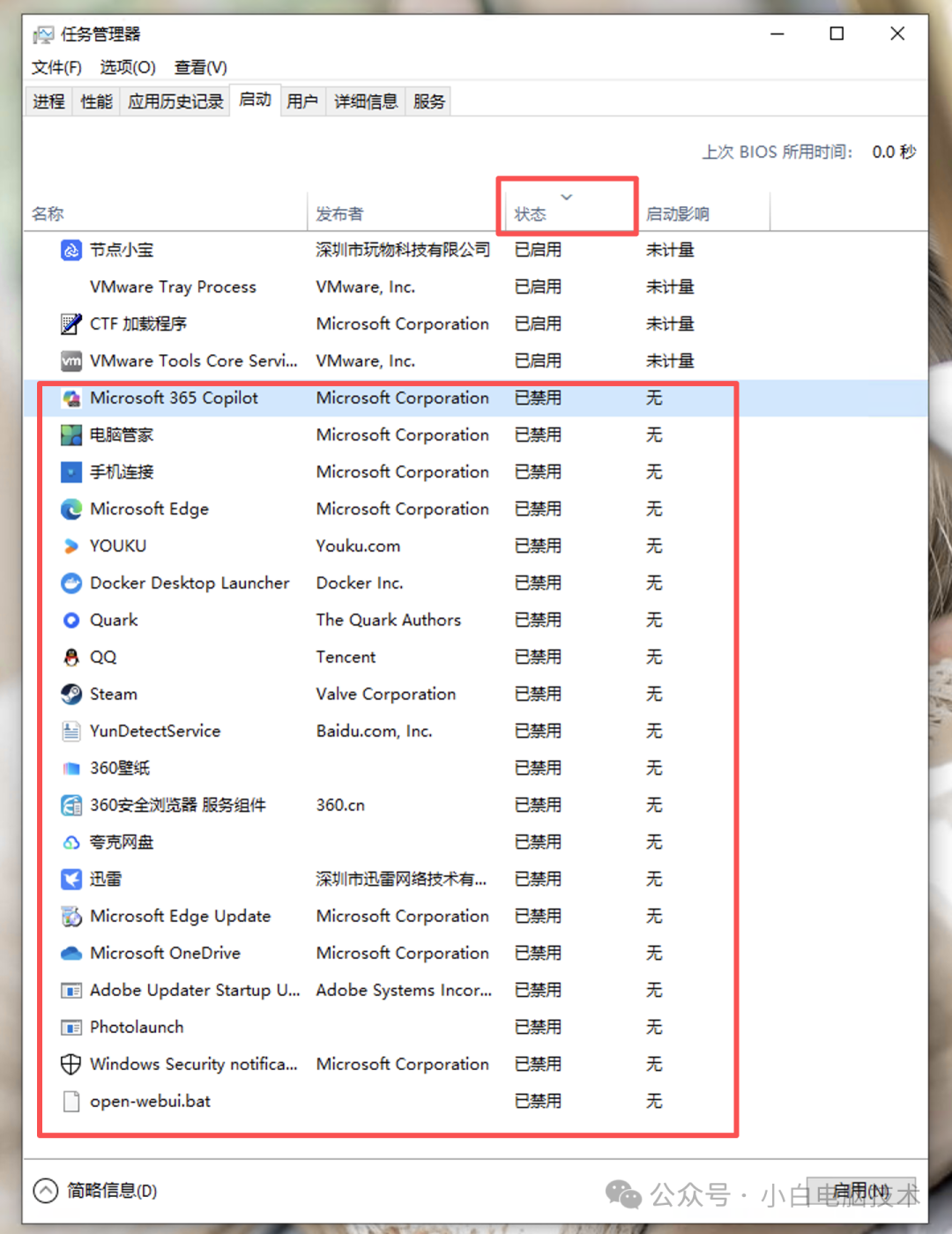Click the 360壁纸 icon
The image size is (952, 1234).
(71, 769)
